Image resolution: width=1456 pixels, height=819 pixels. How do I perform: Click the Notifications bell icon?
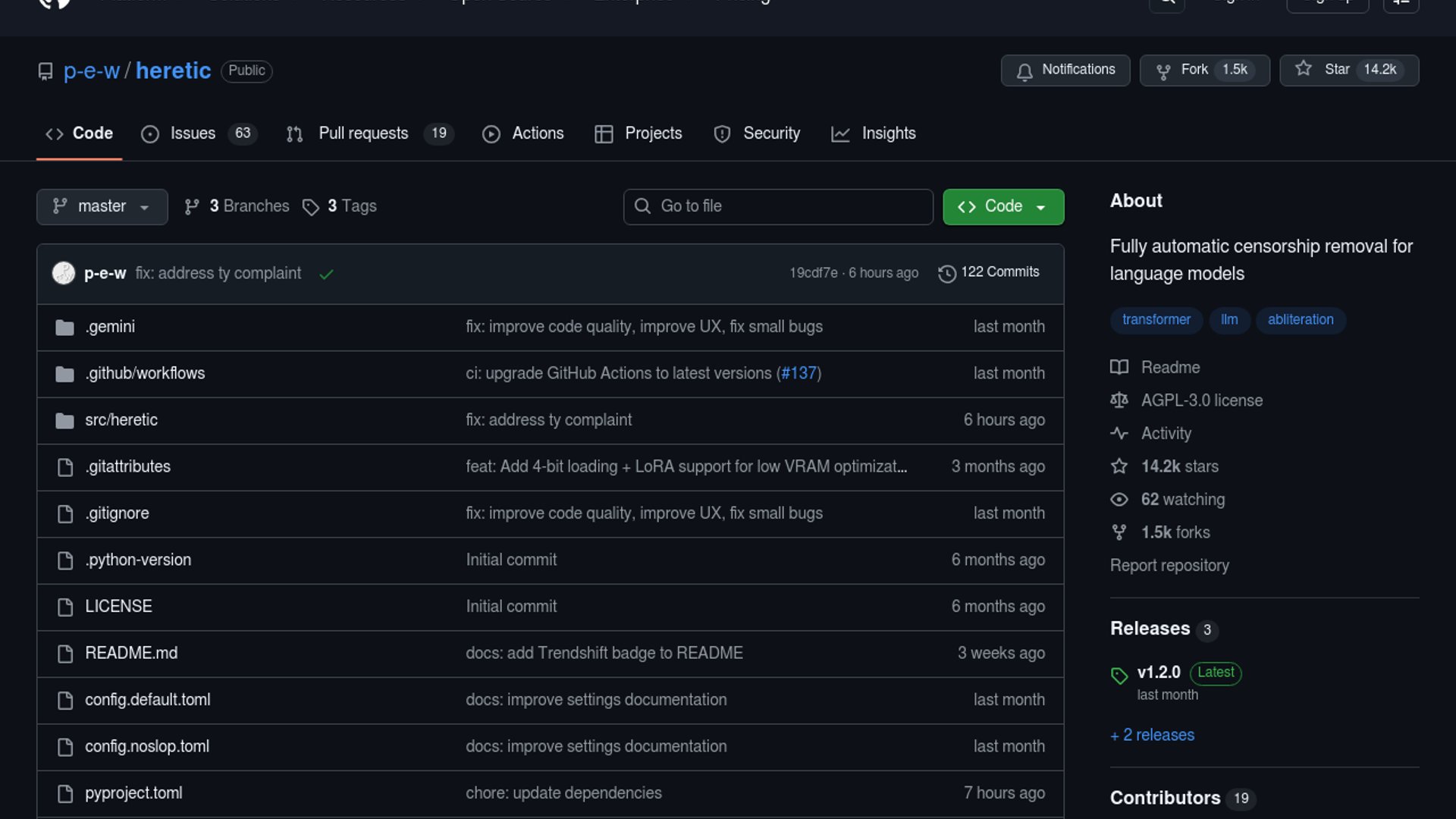click(1025, 71)
